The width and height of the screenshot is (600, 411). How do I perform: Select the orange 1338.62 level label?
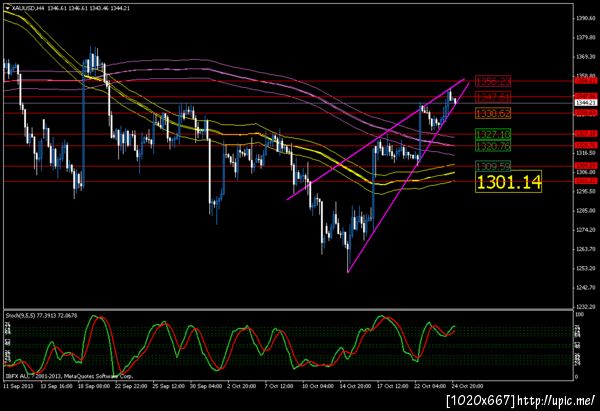(493, 113)
